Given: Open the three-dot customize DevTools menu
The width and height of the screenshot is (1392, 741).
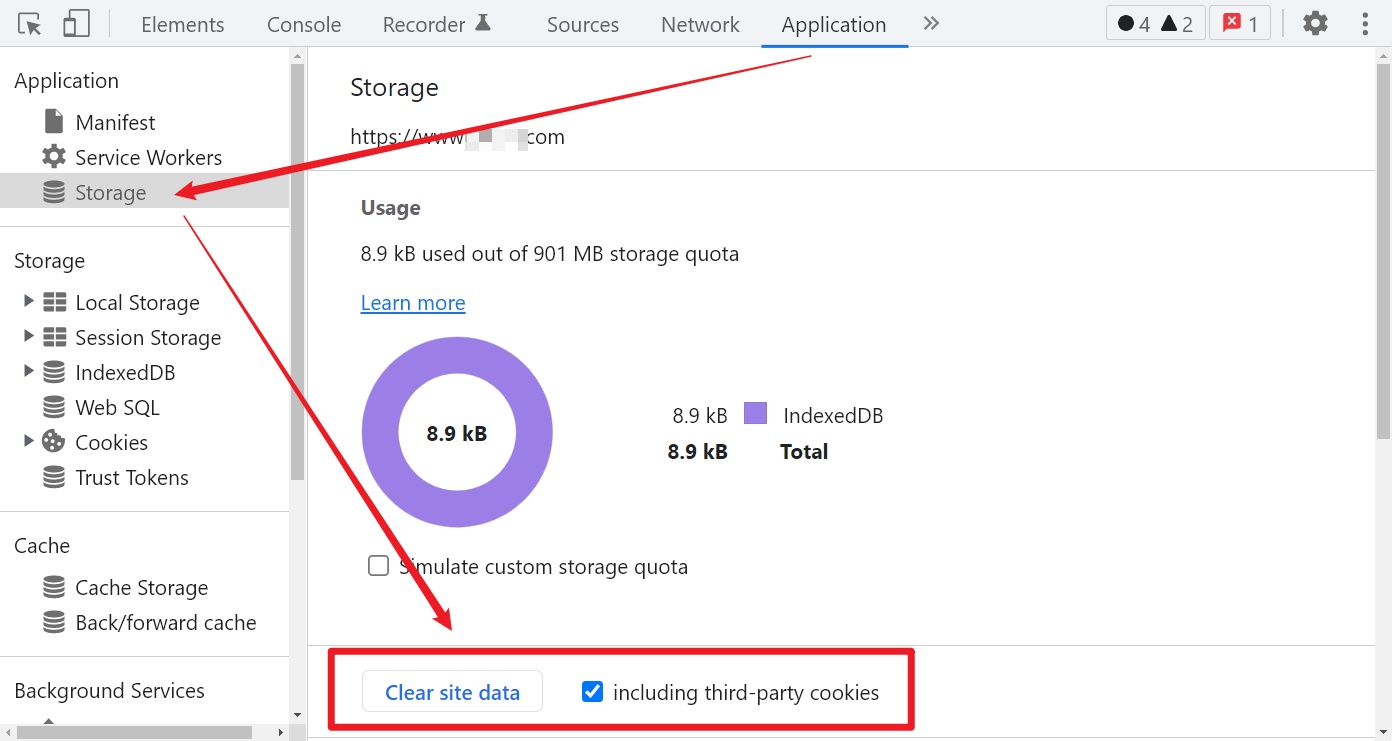Looking at the screenshot, I should 1365,23.
